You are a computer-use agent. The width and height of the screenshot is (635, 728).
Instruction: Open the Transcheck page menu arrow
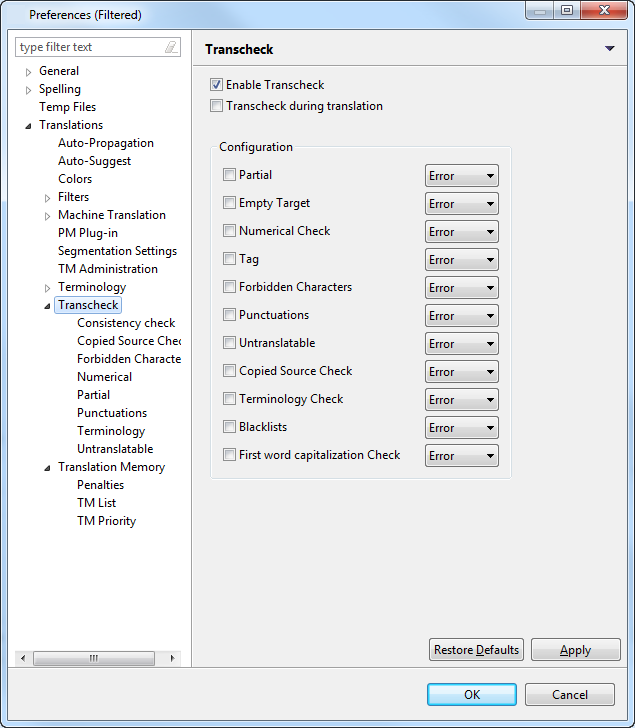point(609,49)
